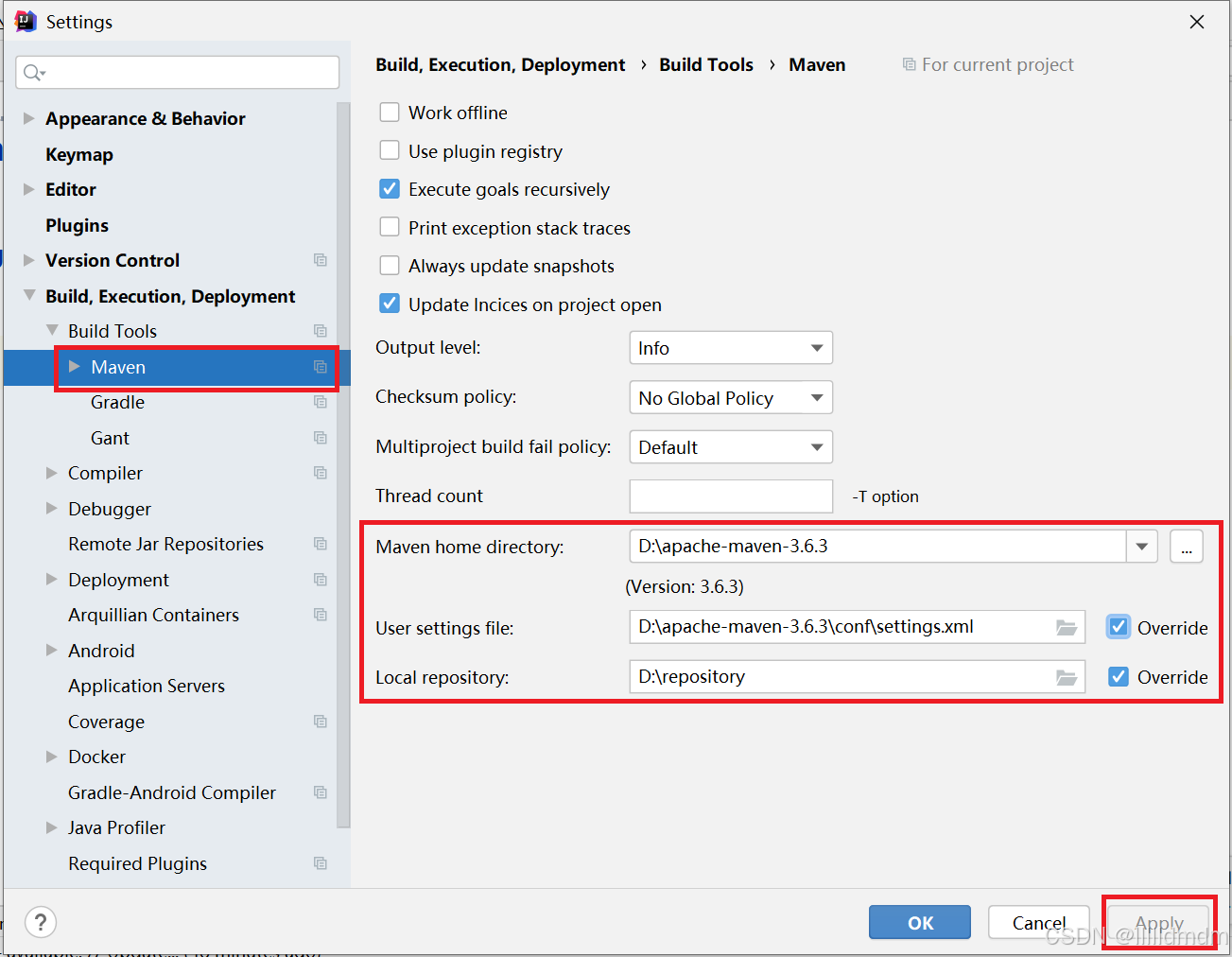Screen dimensions: 1232x957
Task: Select Plugins in settings tree
Action: click(77, 225)
